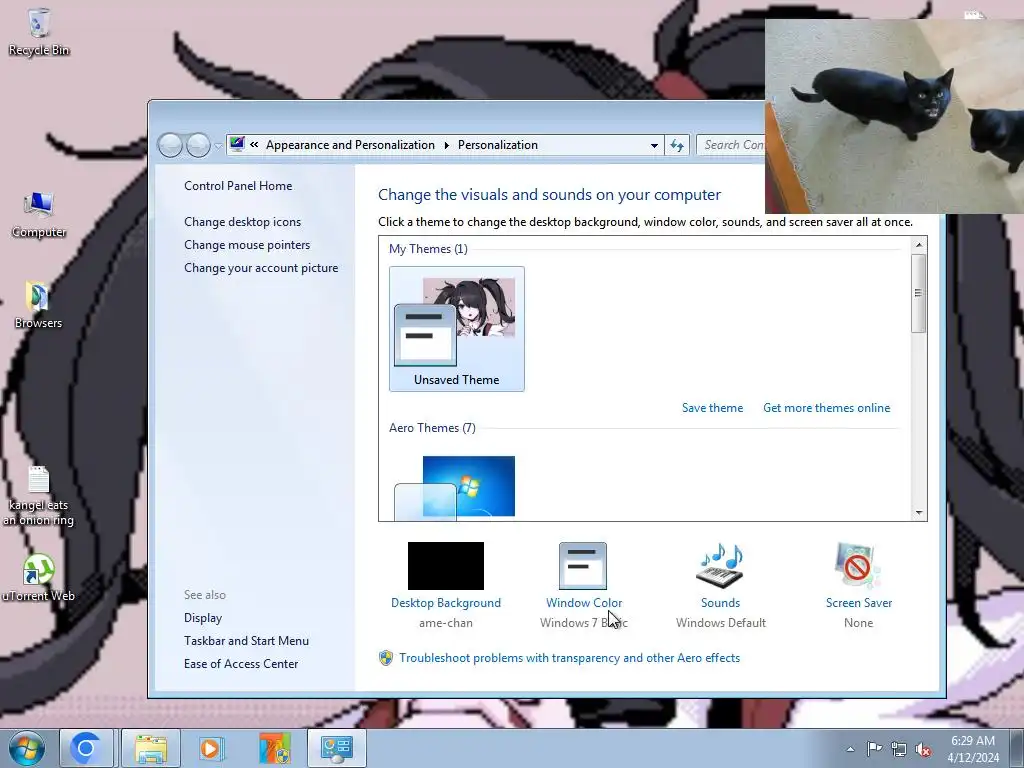Select the uTorrent Web shortcut icon
This screenshot has height=768, width=1024.
point(39,577)
